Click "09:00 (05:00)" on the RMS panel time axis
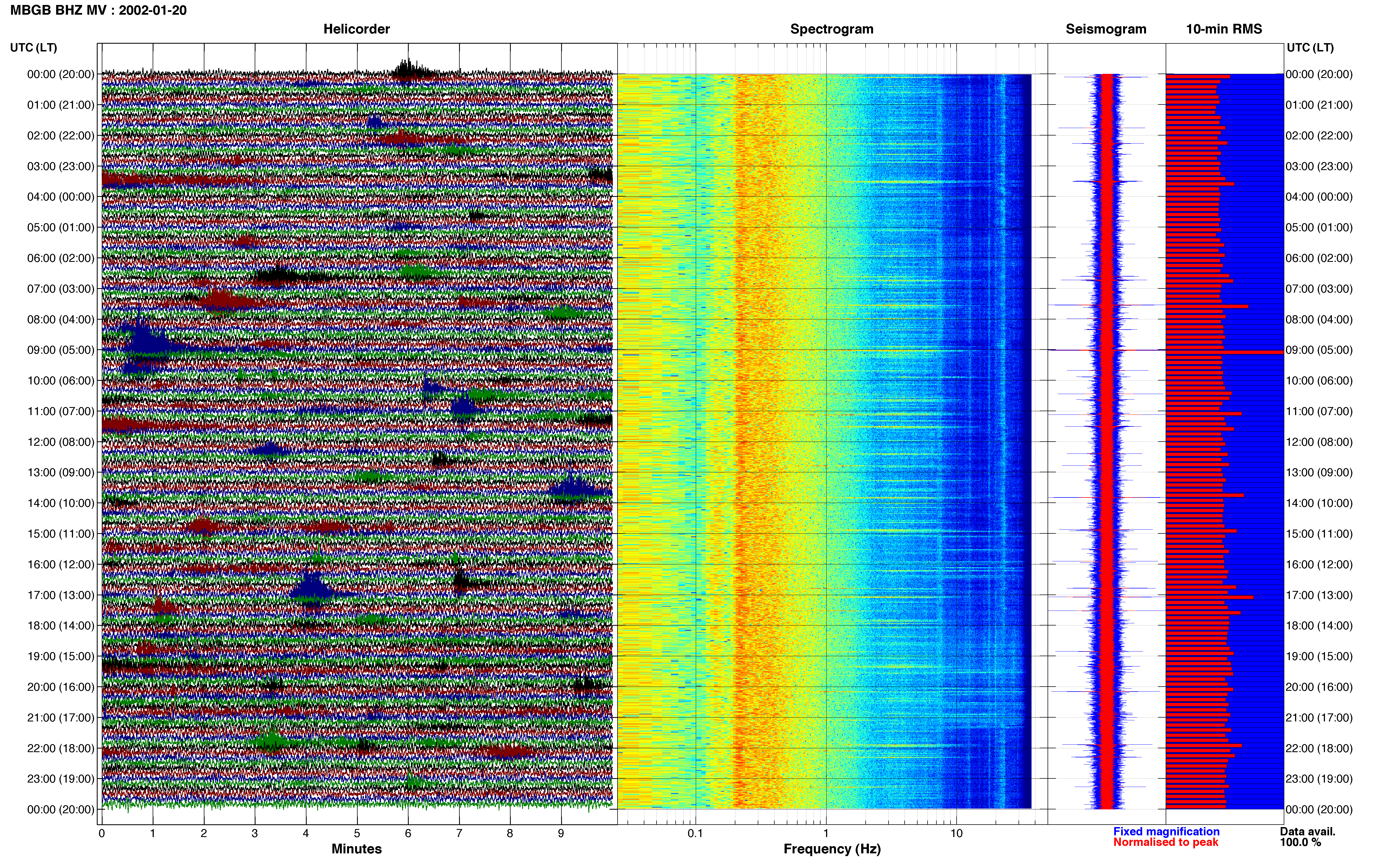The width and height of the screenshot is (1388, 868). pyautogui.click(x=1319, y=350)
